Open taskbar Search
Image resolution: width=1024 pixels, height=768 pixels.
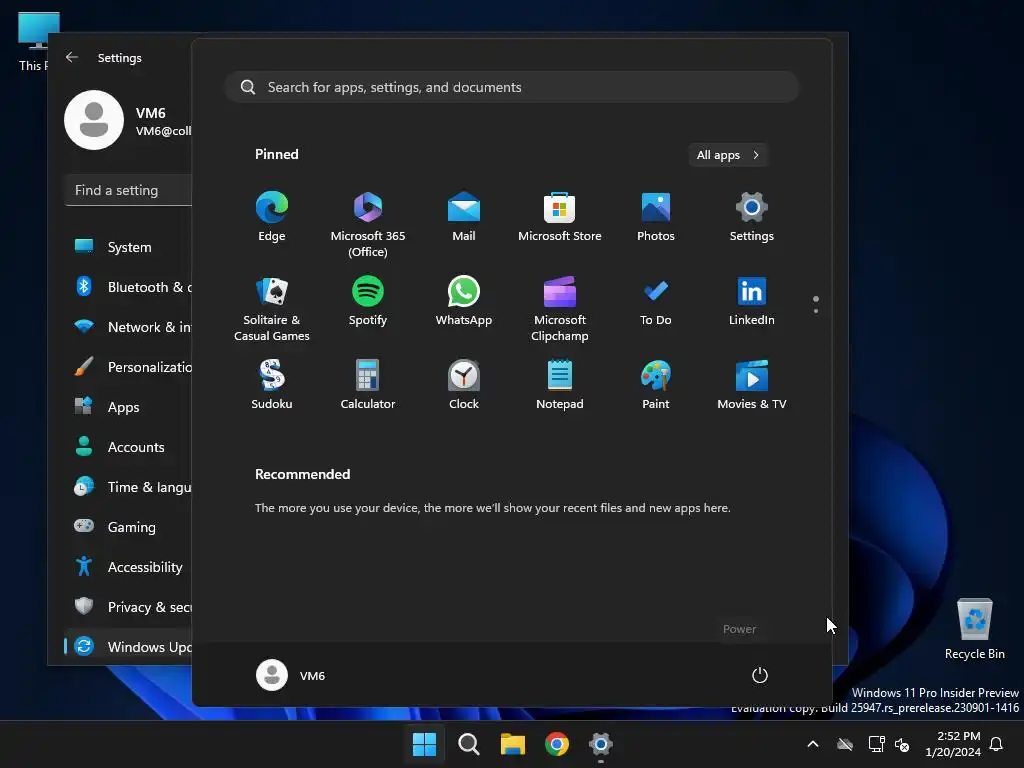click(x=468, y=744)
